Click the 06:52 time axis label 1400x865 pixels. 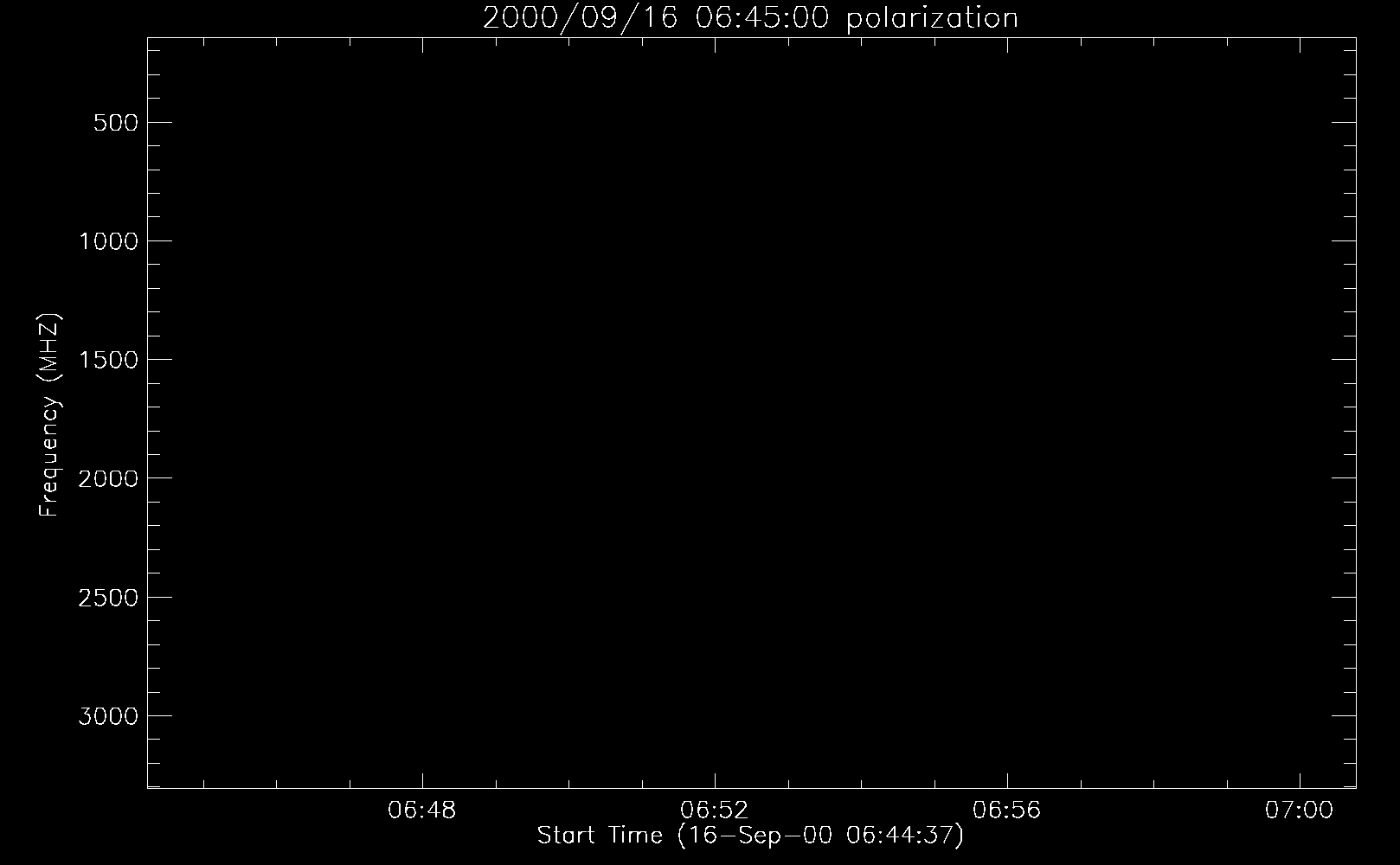715,811
